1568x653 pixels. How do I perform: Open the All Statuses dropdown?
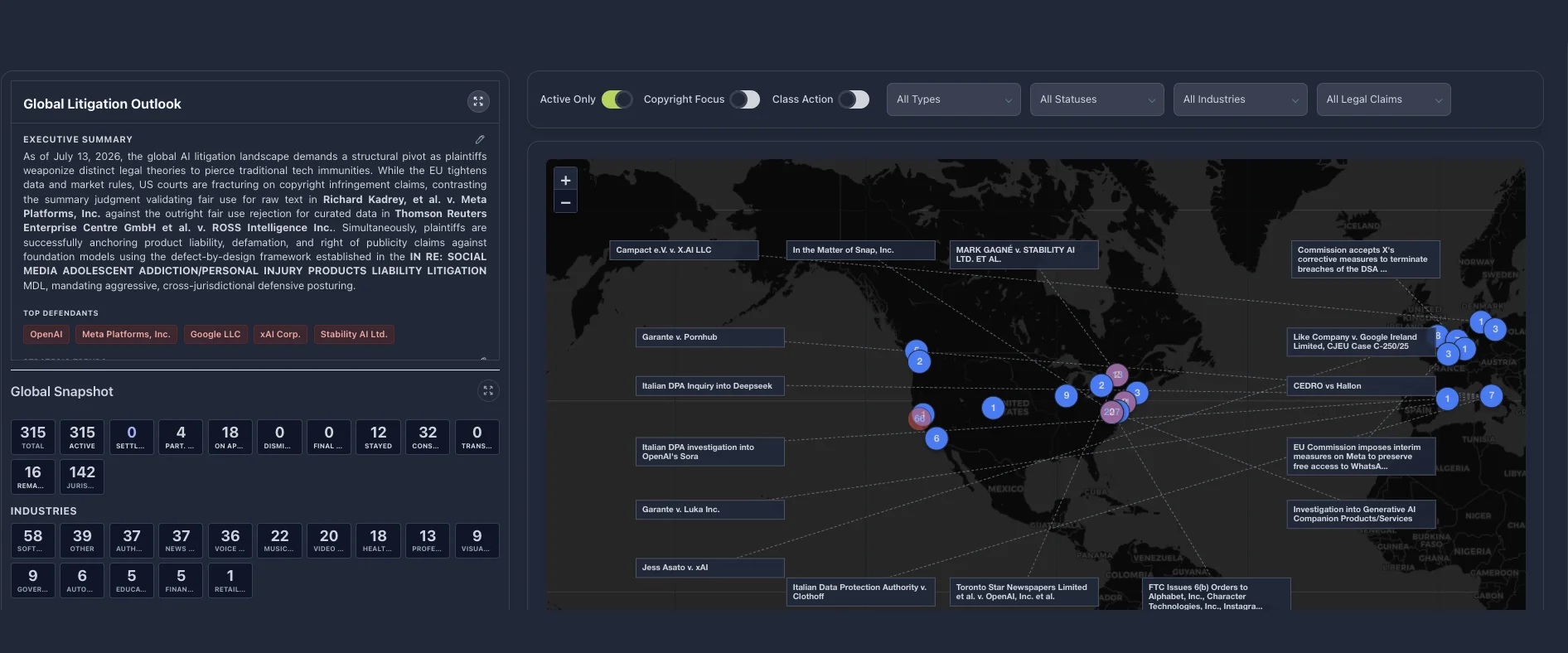pos(1097,99)
